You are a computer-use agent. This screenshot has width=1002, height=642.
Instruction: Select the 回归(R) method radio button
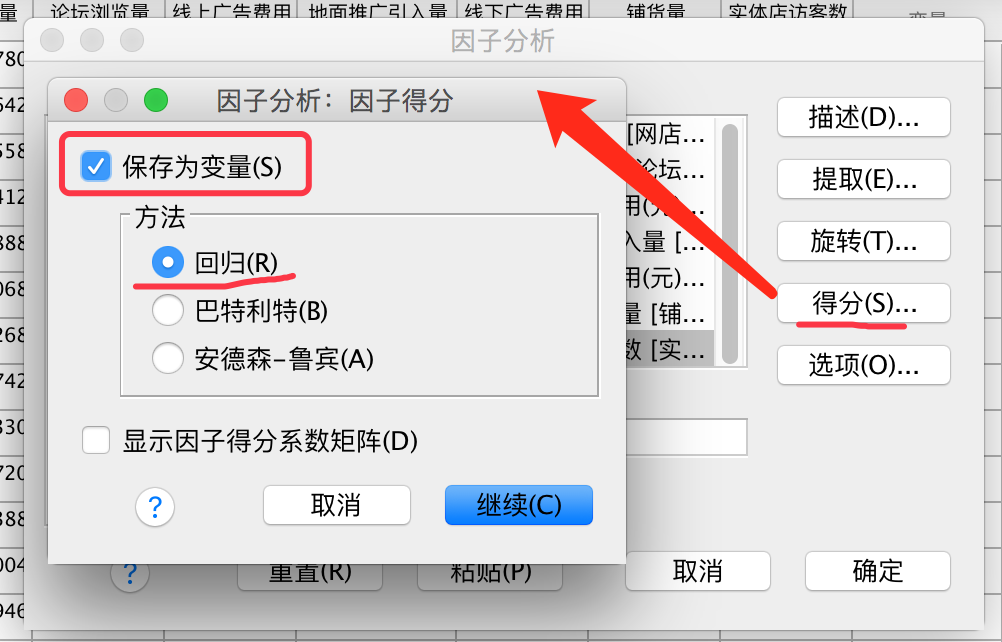(x=167, y=263)
